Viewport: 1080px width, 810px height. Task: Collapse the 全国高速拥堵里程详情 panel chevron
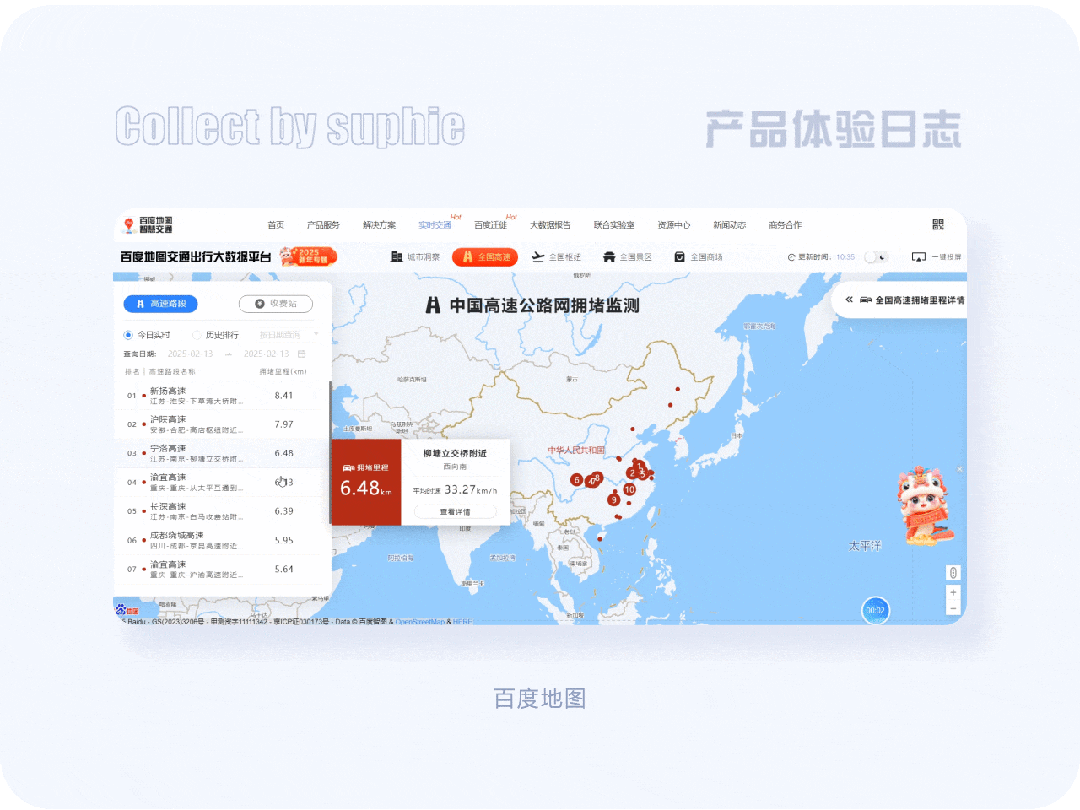(851, 301)
